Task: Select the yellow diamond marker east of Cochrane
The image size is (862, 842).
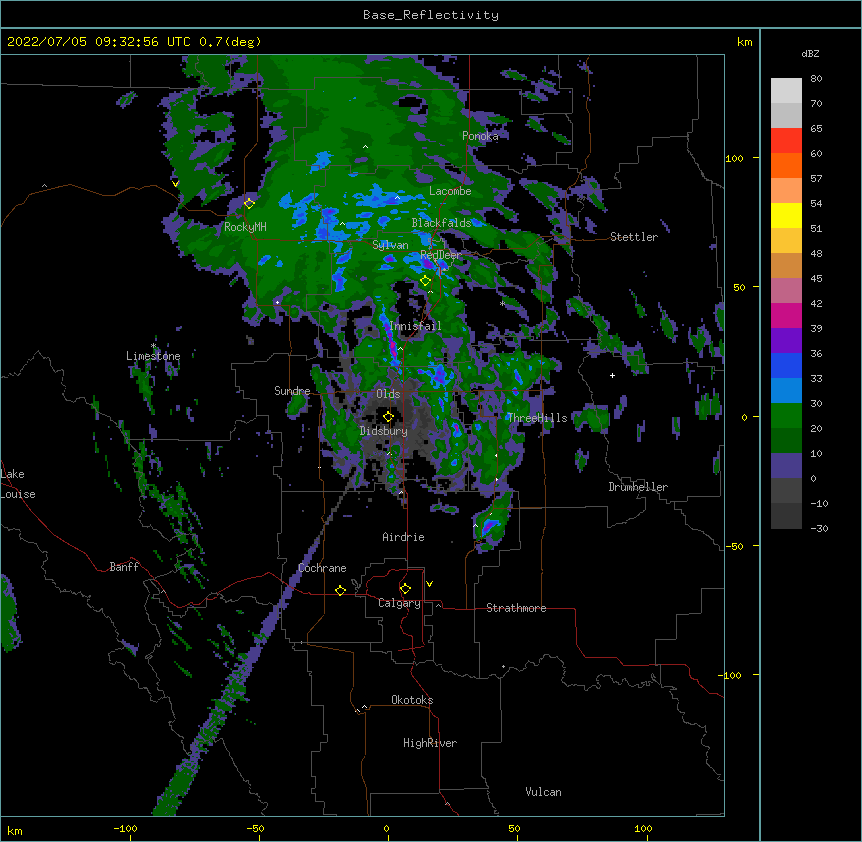Action: (340, 590)
